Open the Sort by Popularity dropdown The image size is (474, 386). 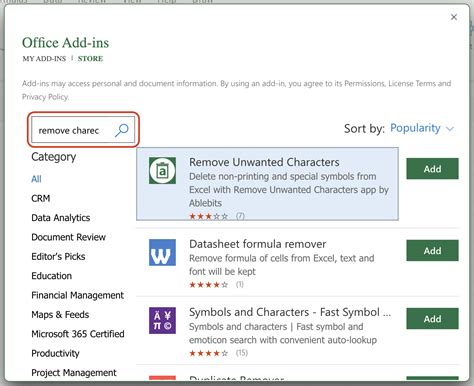[x=422, y=128]
